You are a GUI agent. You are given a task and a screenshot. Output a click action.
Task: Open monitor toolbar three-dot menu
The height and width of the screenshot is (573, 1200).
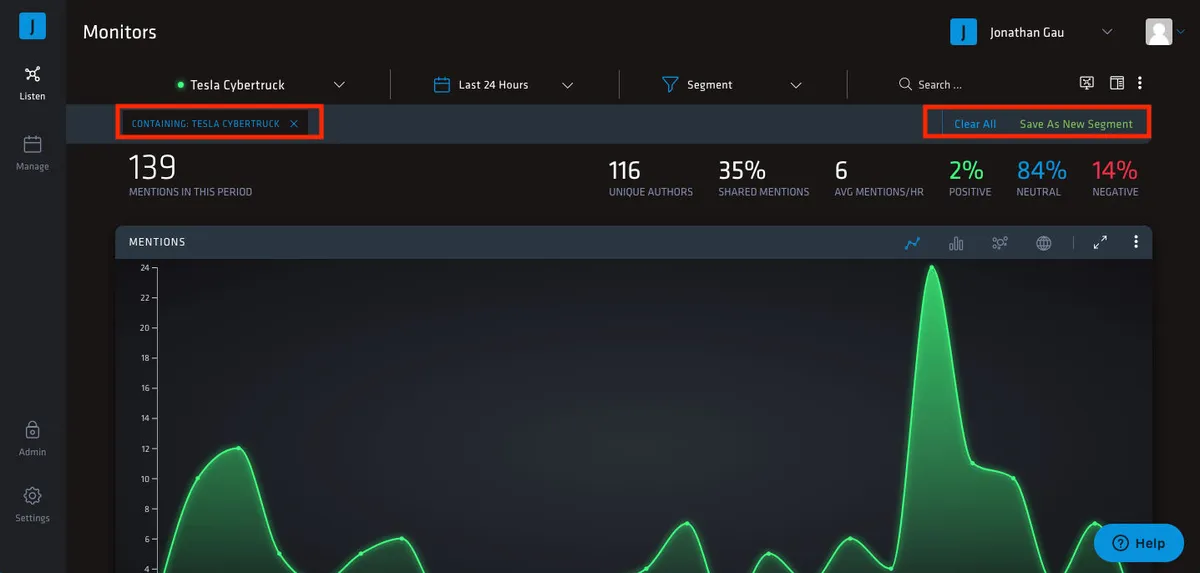coord(1140,83)
